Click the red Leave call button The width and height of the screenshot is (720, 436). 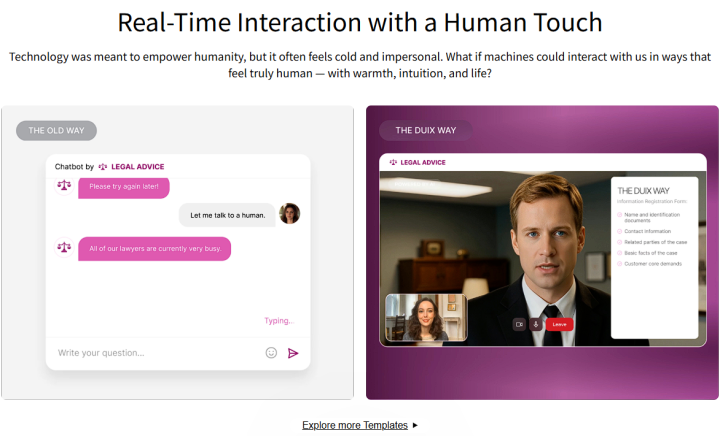tap(559, 324)
